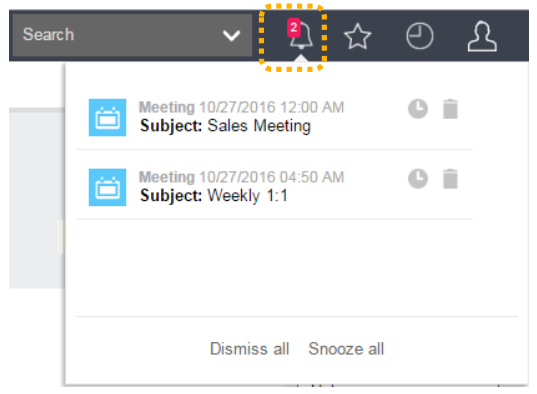Delete the Sales Meeting reminder
Viewport: 537px width, 394px height.
pos(450,109)
